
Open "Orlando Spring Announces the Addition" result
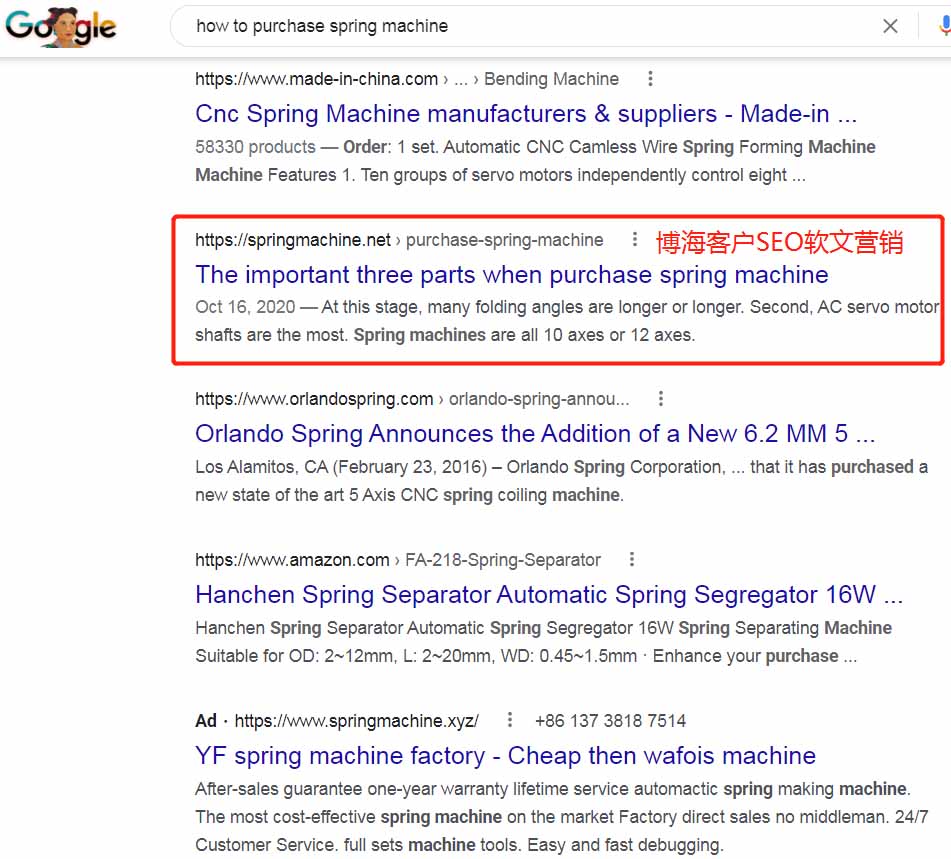pos(535,434)
